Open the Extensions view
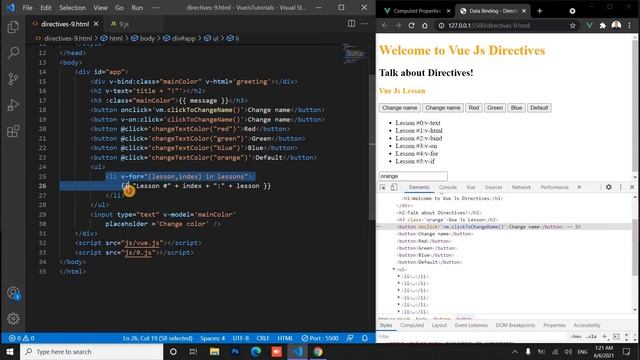640x360 pixels. 13,131
